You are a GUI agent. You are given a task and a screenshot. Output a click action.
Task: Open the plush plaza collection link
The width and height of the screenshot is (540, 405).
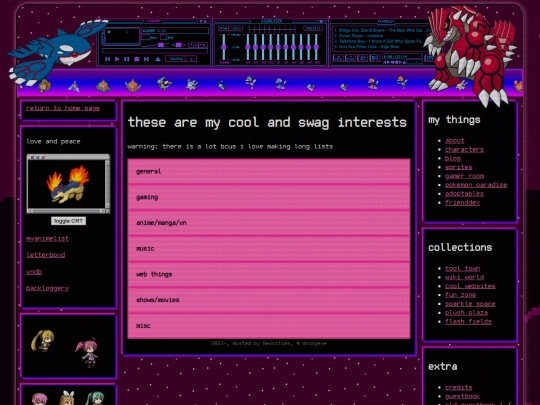click(466, 313)
